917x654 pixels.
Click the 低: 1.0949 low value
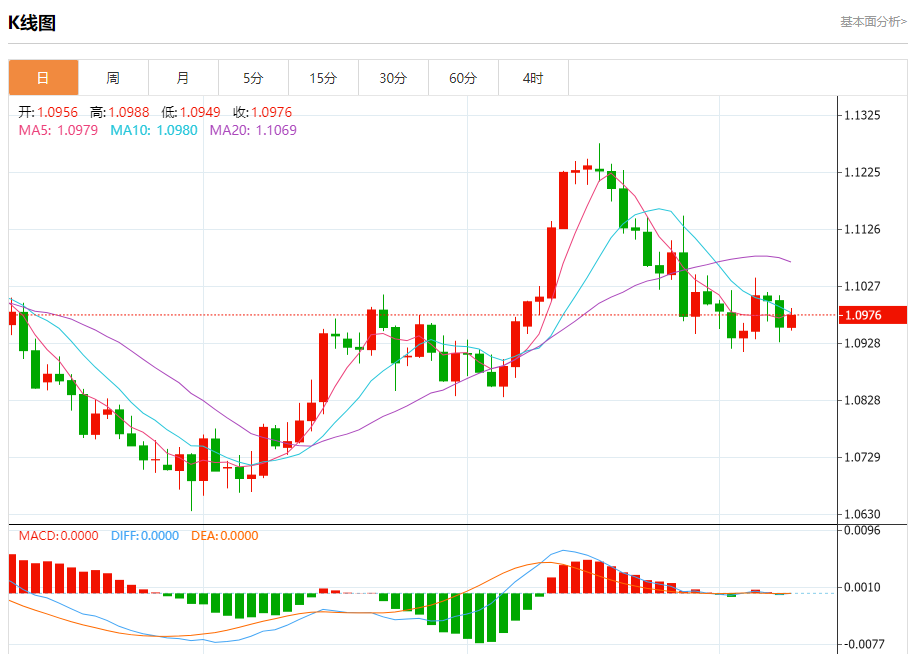coord(191,112)
